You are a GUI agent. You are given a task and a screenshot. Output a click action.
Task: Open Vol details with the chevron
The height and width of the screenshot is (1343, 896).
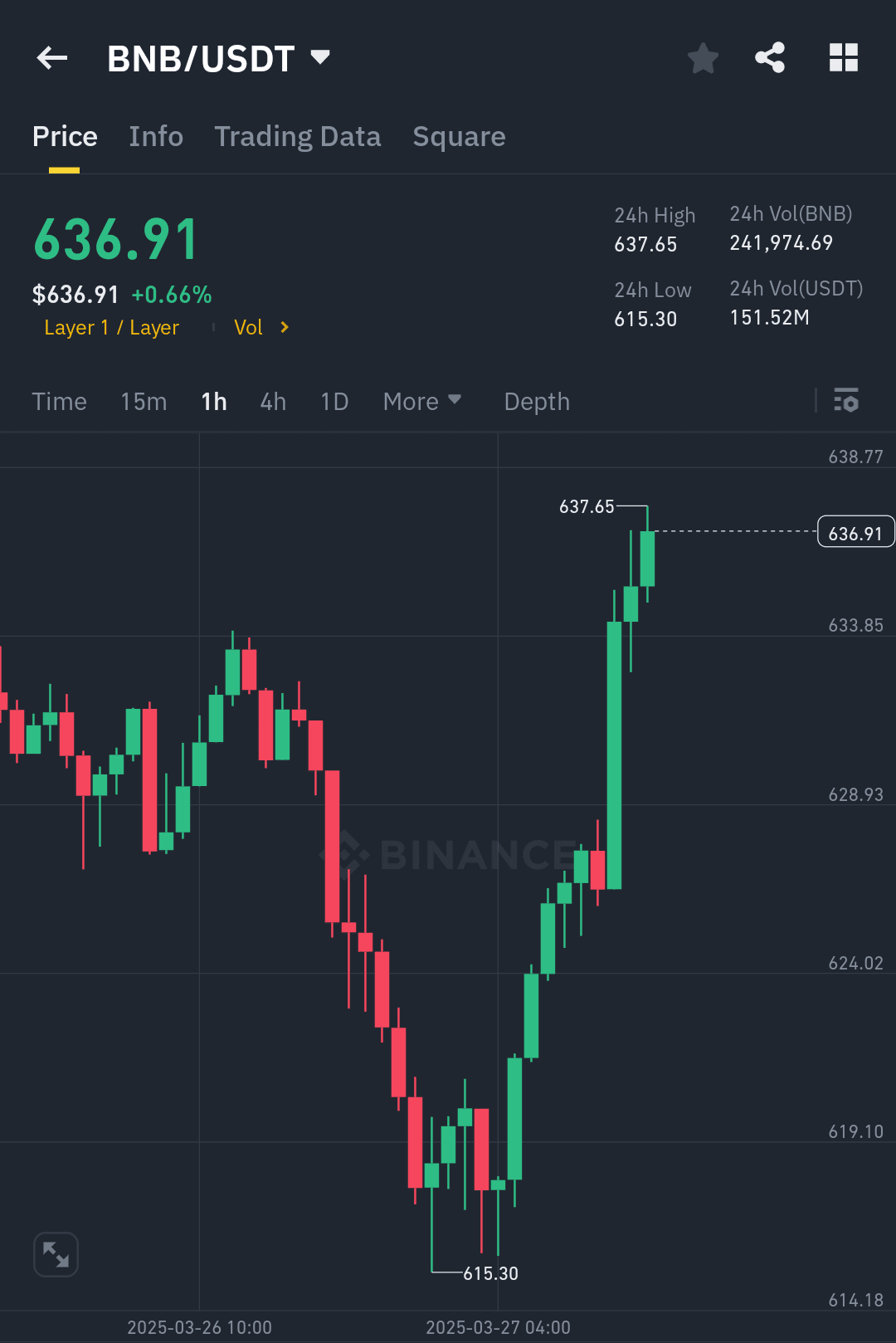282,327
